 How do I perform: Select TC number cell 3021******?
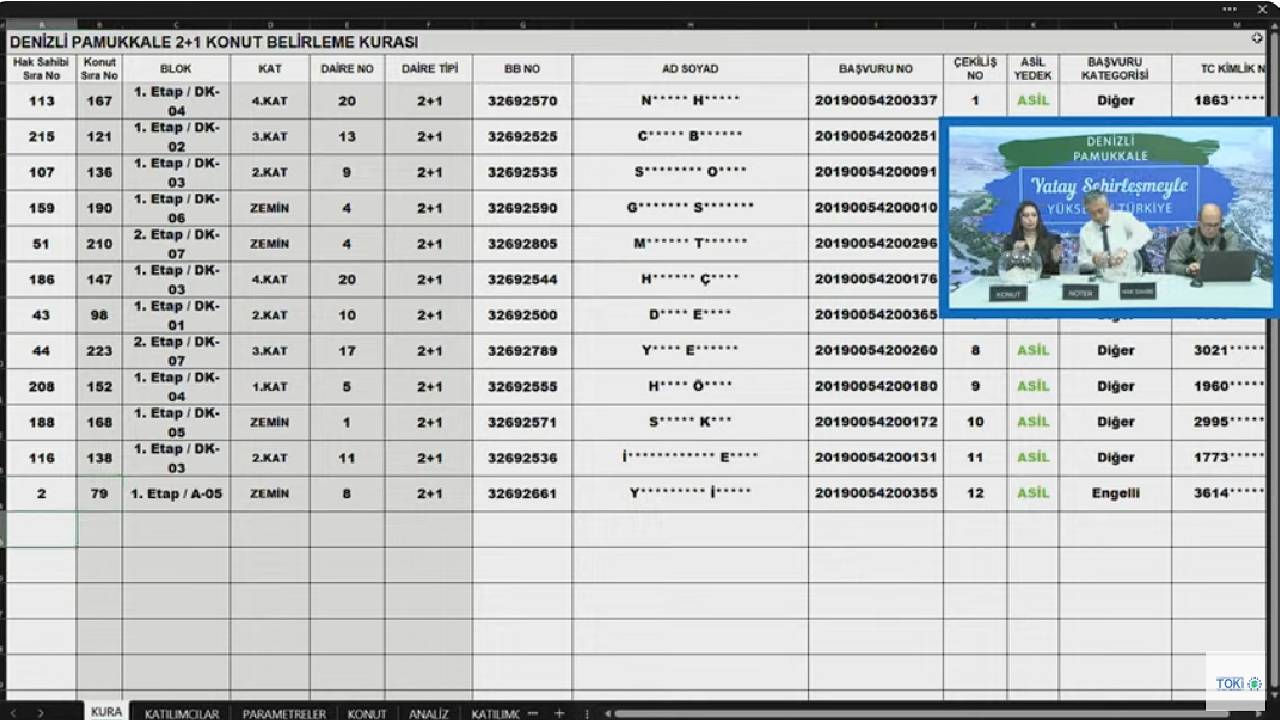point(1220,351)
